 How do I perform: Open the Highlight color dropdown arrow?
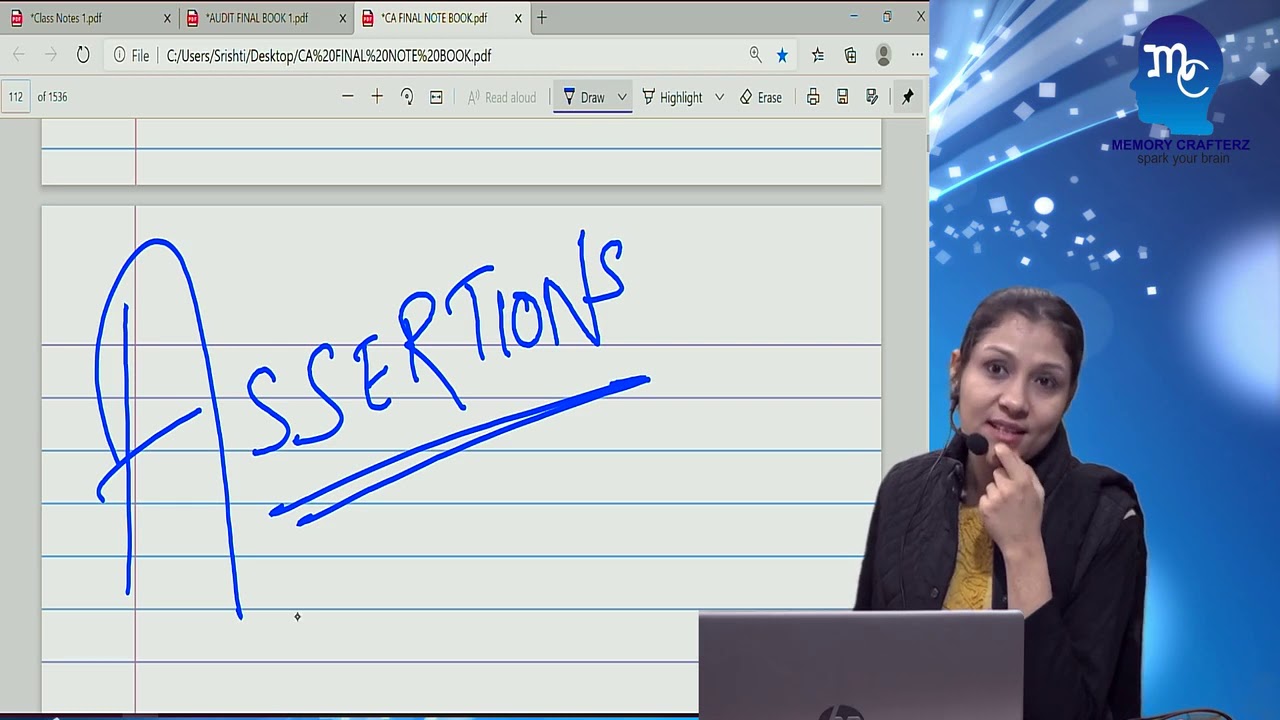[x=719, y=97]
